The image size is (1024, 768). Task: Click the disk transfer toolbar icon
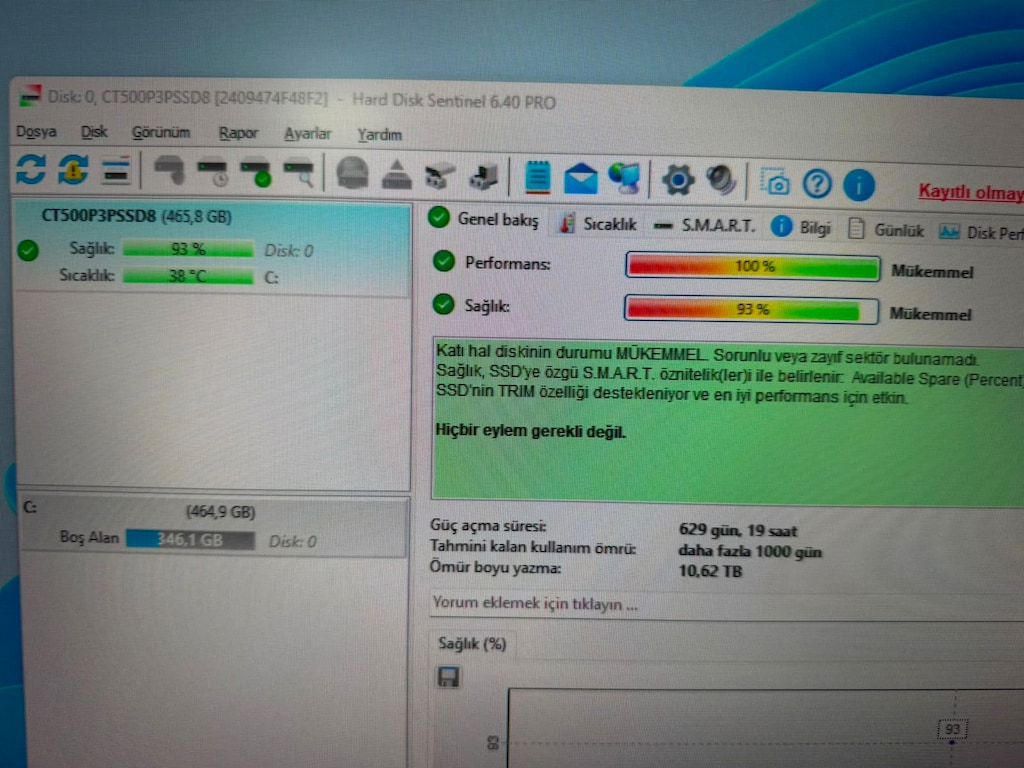pyautogui.click(x=440, y=176)
